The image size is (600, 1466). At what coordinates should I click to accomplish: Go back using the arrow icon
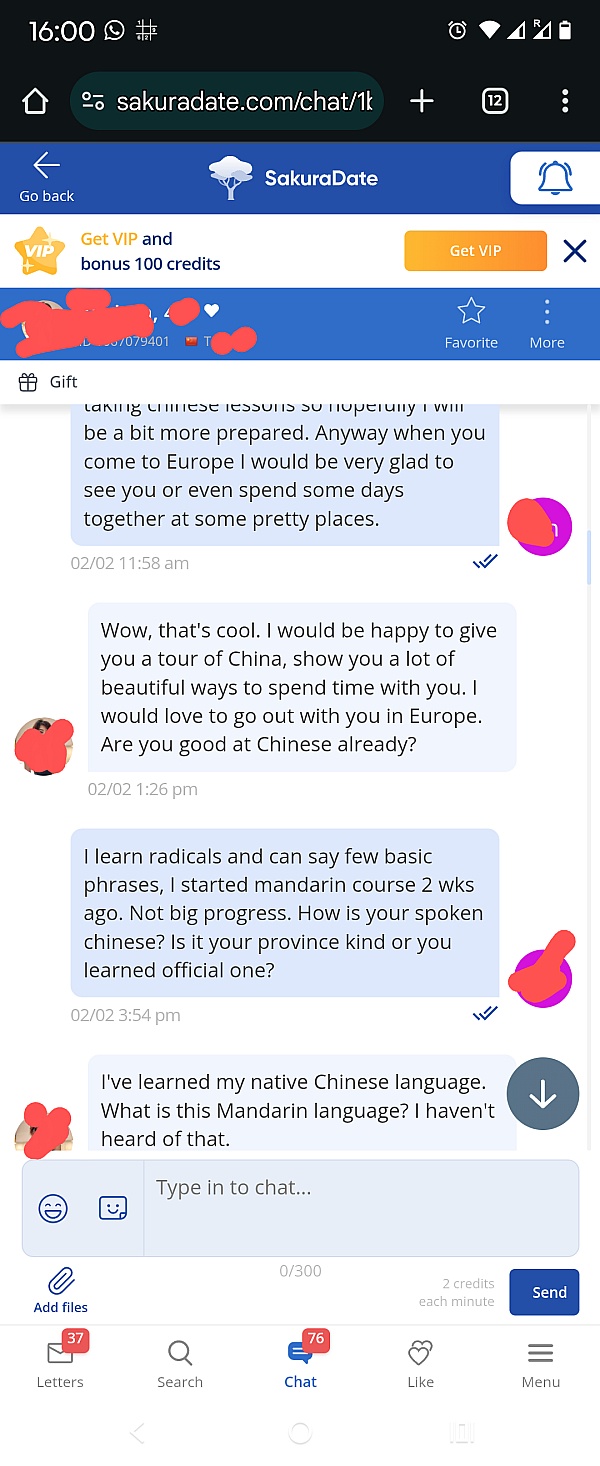(46, 165)
